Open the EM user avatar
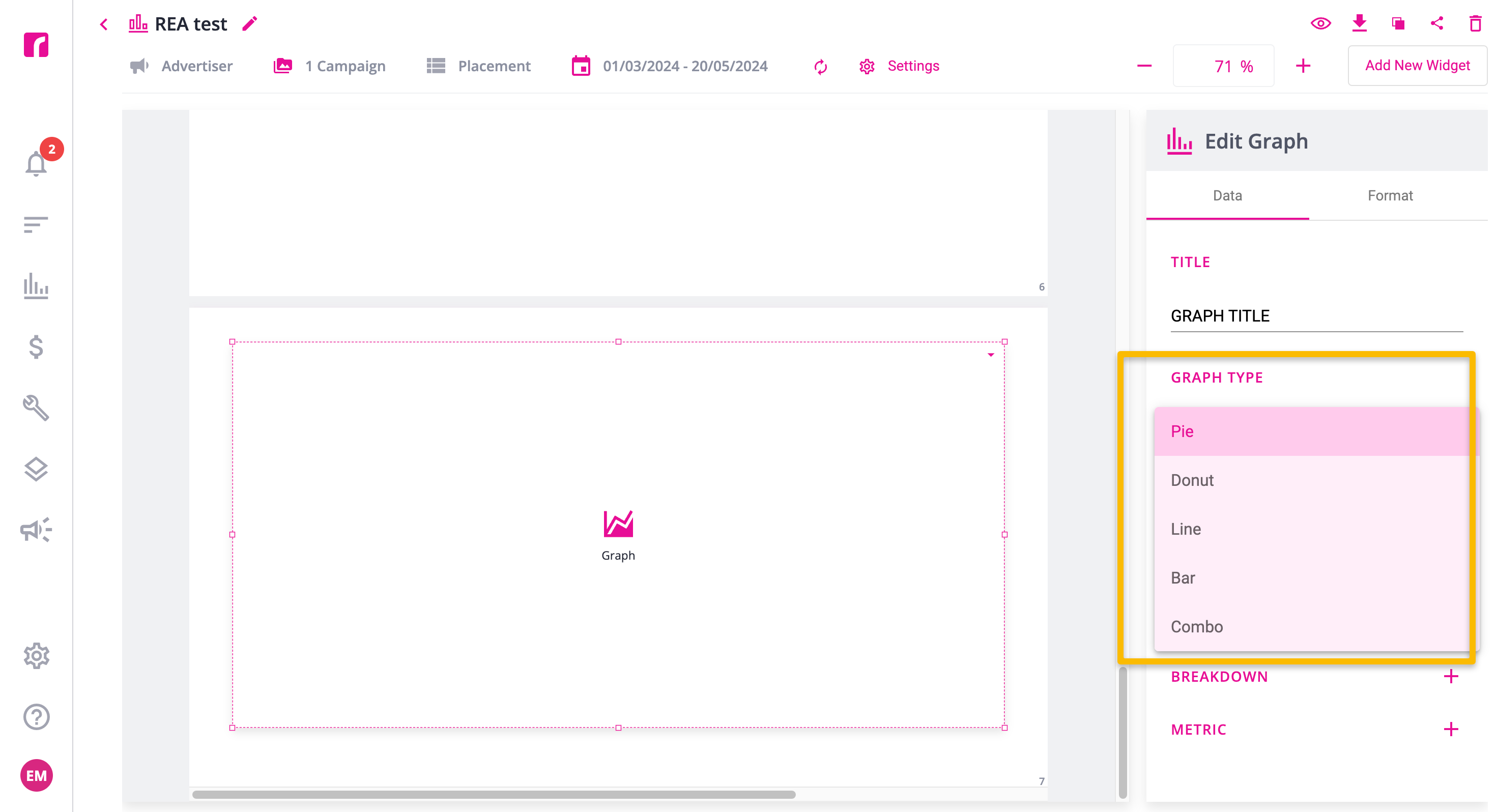The image size is (1496, 812). pos(37,775)
